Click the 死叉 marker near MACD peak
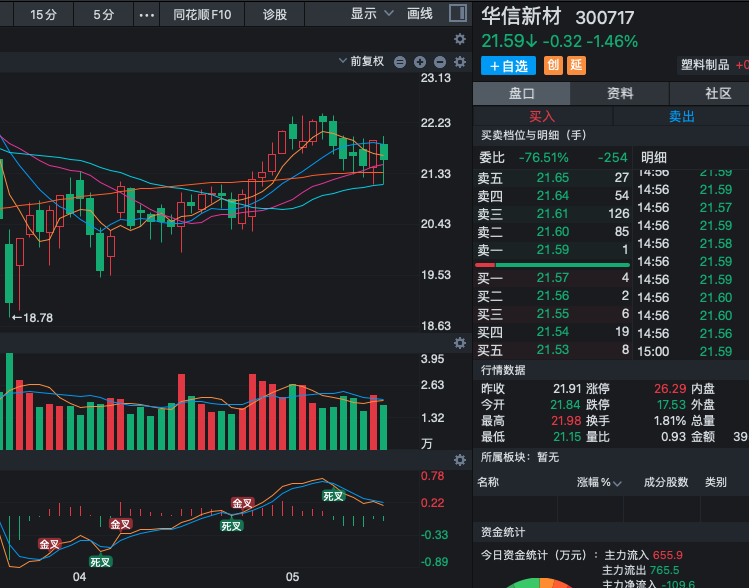 (x=333, y=496)
